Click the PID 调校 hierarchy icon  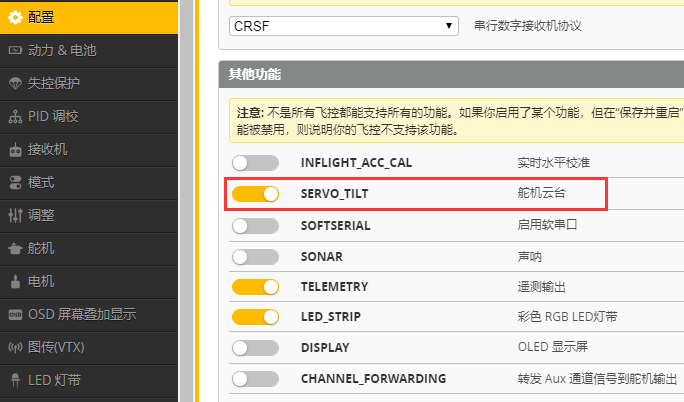15,116
